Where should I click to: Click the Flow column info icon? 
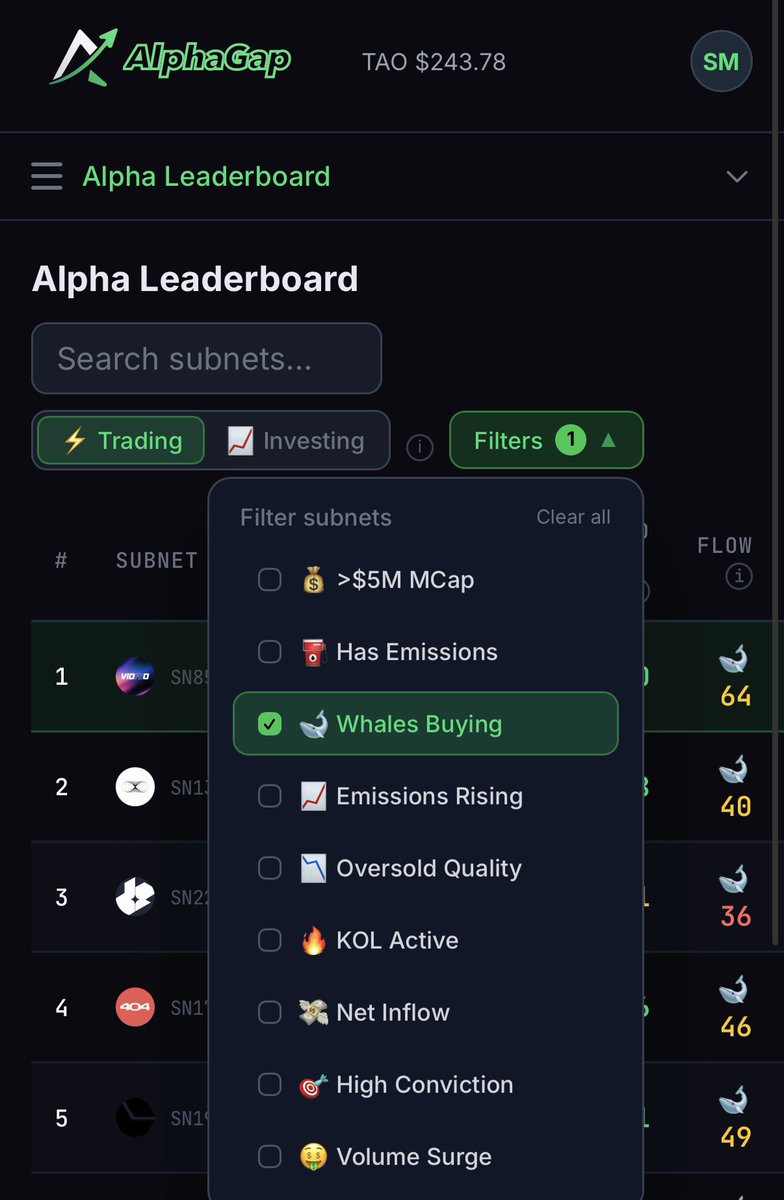(x=738, y=577)
